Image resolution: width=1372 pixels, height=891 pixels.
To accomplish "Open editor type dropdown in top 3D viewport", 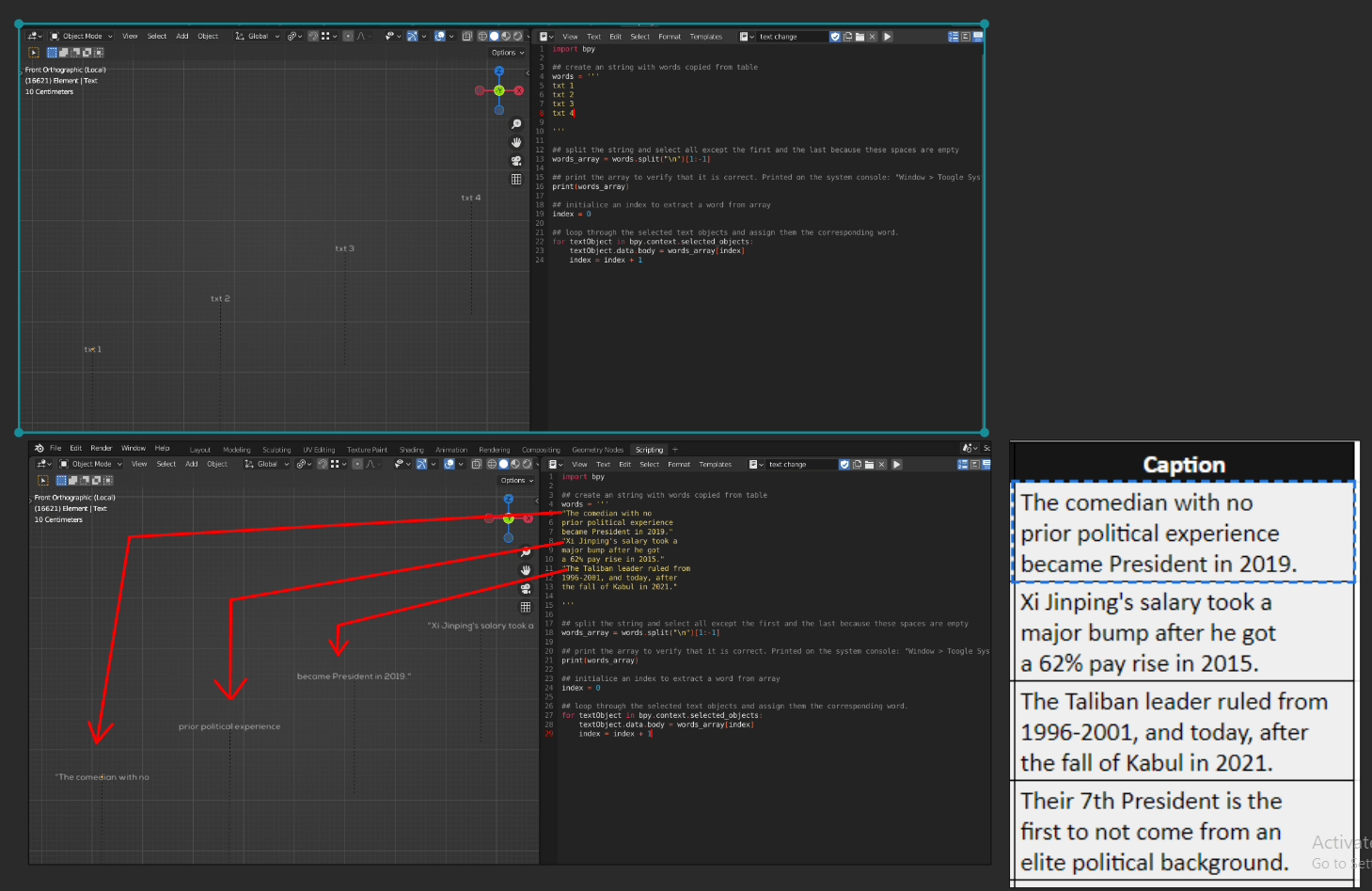I will coord(34,37).
